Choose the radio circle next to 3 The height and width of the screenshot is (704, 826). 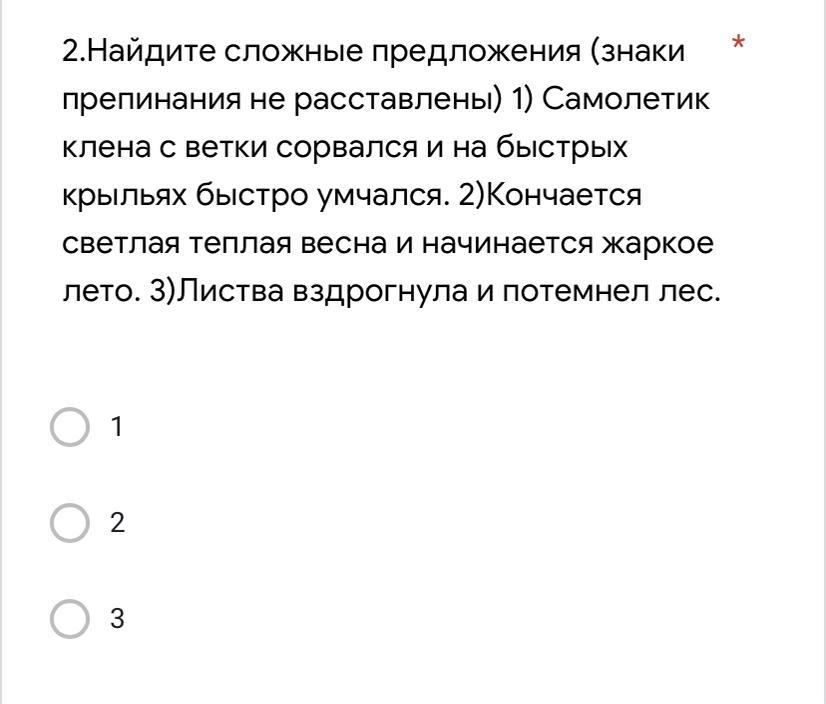[x=70, y=619]
